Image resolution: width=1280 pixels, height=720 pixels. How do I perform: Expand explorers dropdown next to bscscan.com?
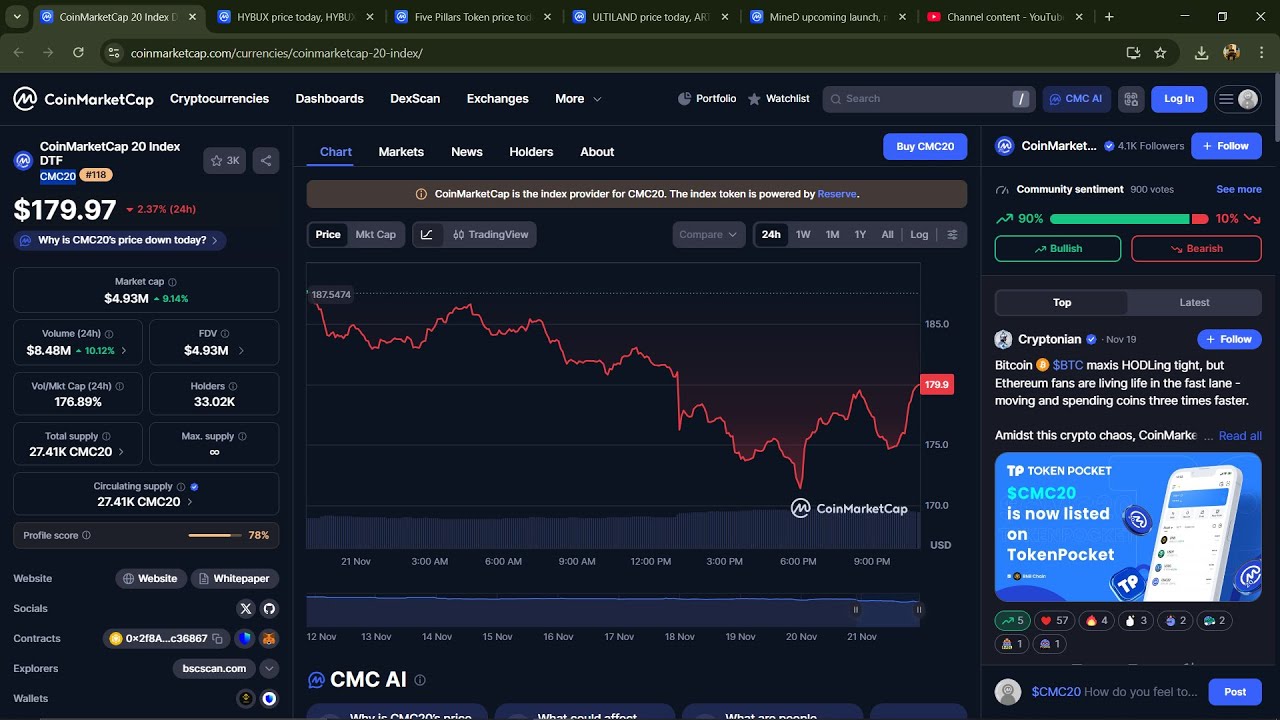pyautogui.click(x=269, y=668)
